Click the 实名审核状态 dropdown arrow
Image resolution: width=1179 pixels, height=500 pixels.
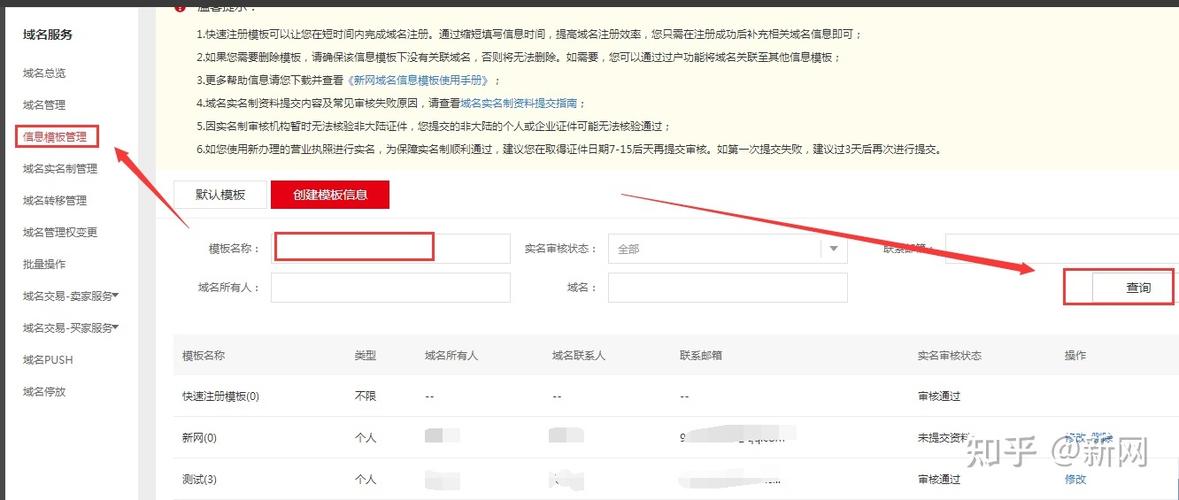[x=833, y=249]
